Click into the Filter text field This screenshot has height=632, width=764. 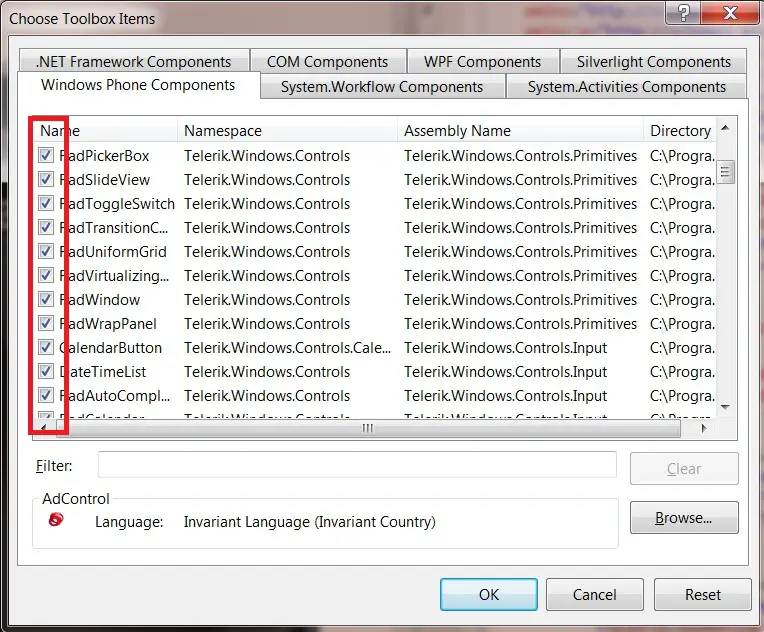[x=357, y=465]
